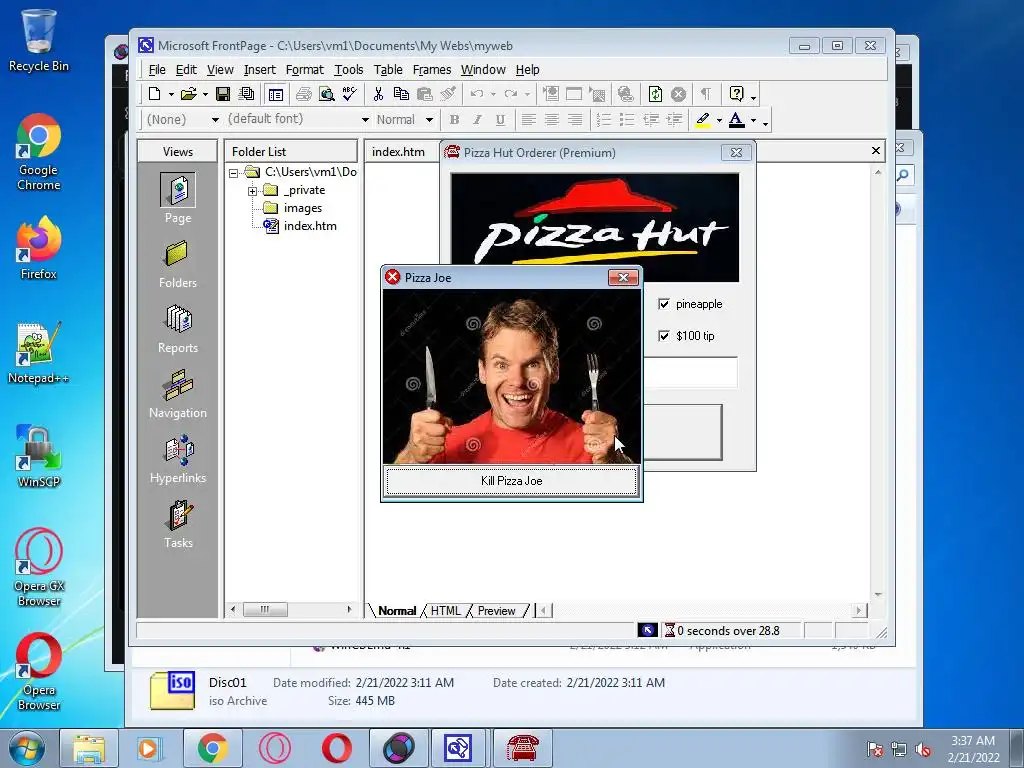Click the Pizza Joe photo
Image resolution: width=1024 pixels, height=768 pixels.
511,377
